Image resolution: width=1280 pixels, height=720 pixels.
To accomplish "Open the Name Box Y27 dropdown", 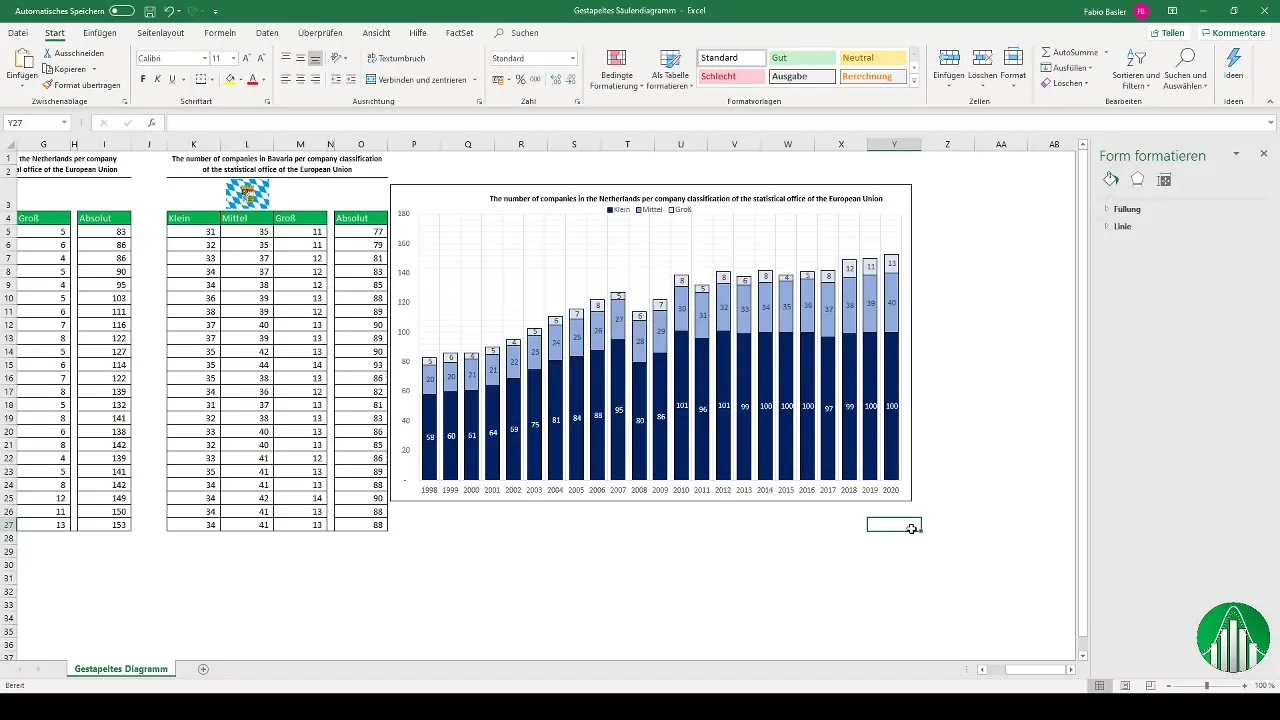I will [x=63, y=123].
